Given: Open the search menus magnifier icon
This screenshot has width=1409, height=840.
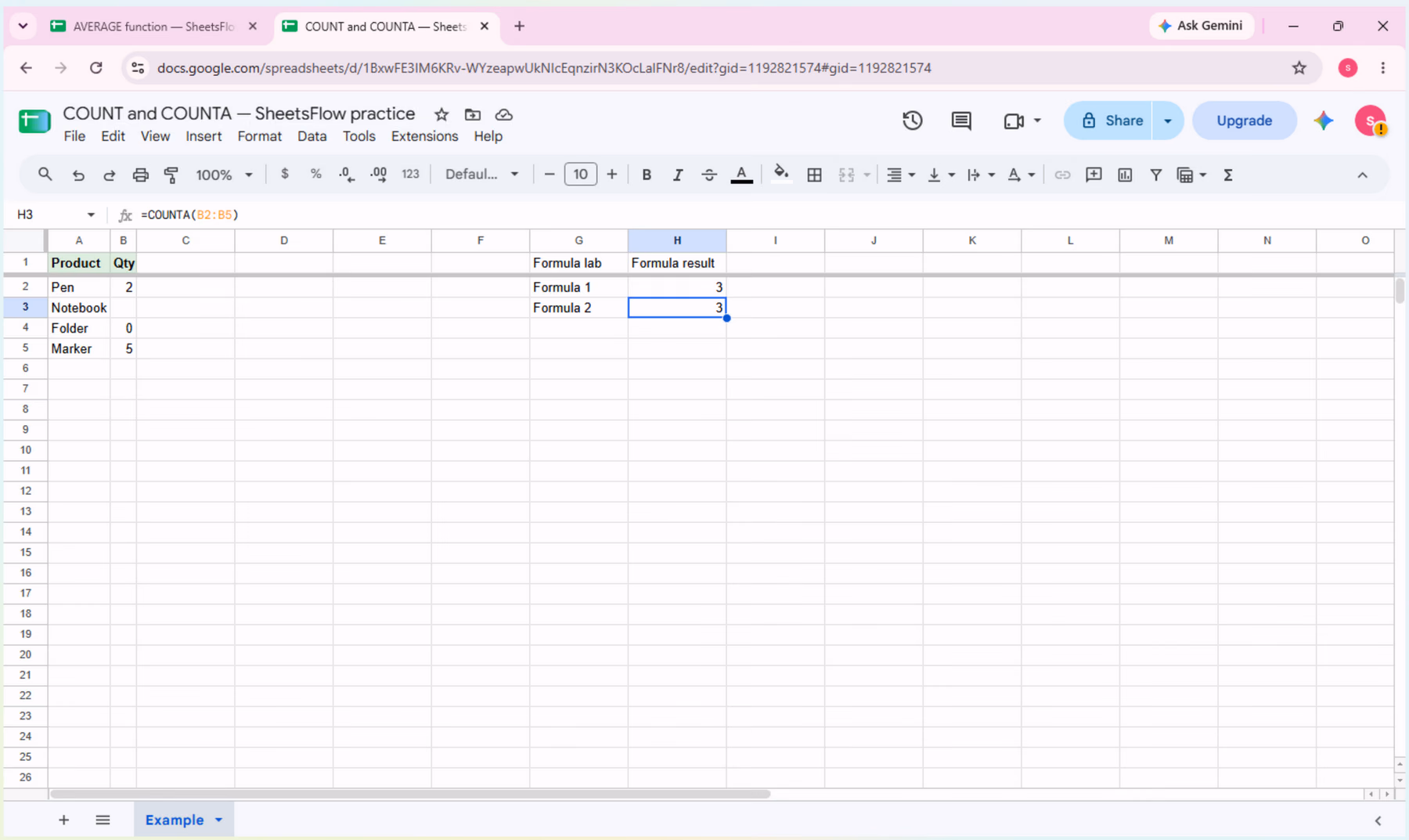Looking at the screenshot, I should (x=45, y=175).
